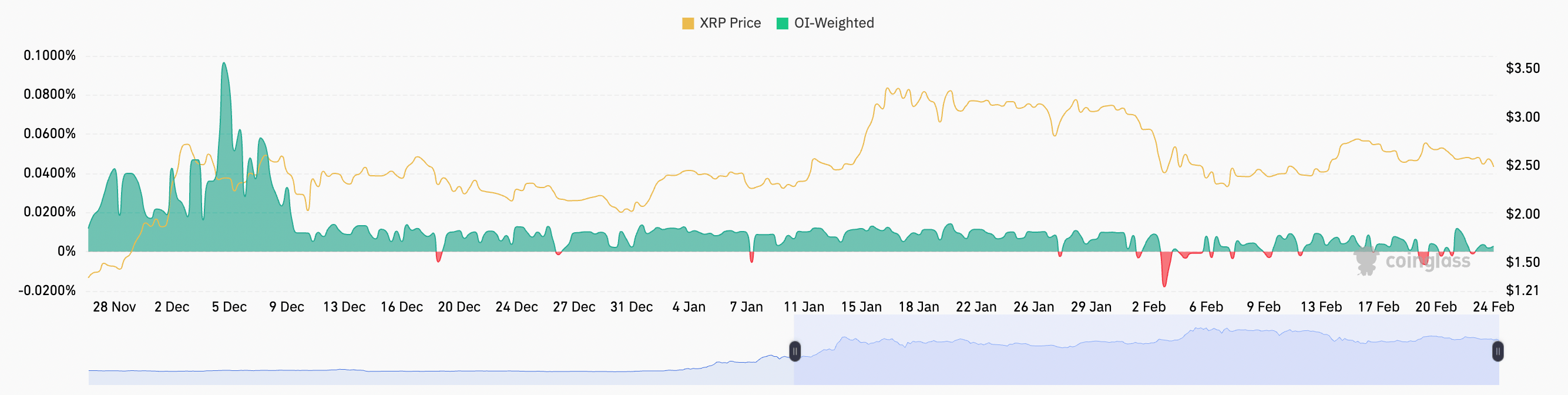Click the 0.1000% funding rate axis label
The width and height of the screenshot is (1568, 395).
[x=50, y=55]
